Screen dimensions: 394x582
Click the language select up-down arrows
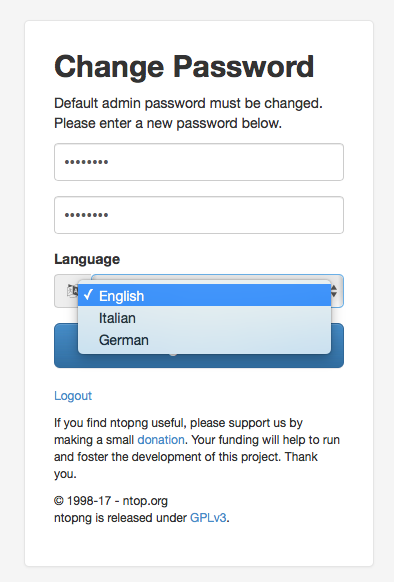coord(334,291)
